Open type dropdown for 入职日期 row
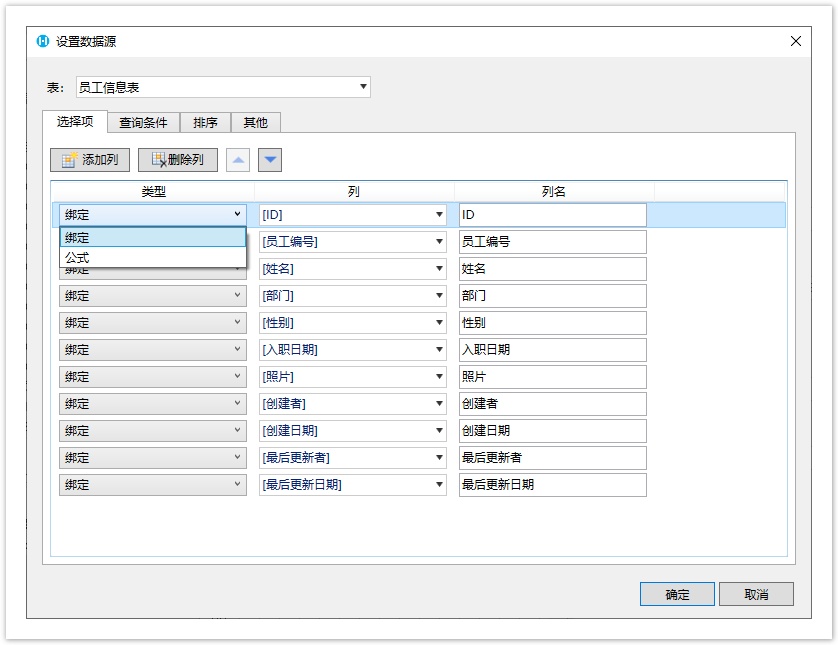Viewport: 838px width, 645px height. [x=152, y=350]
